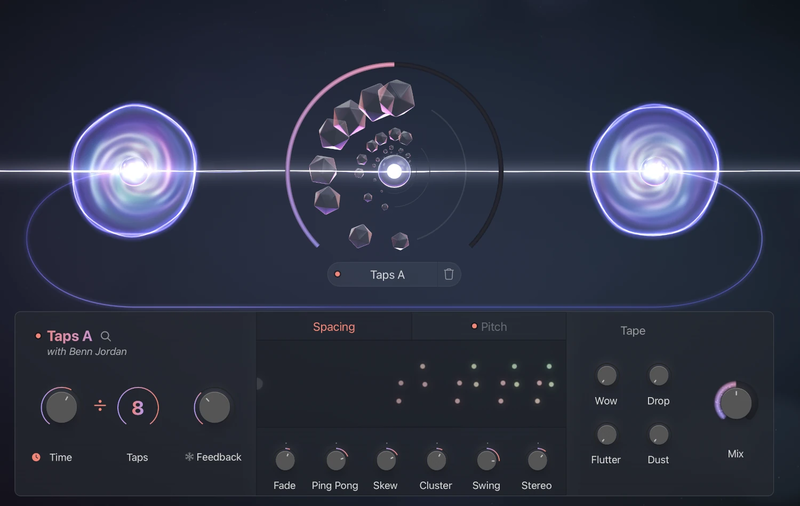Click the divide symbol between Time and Taps

pyautogui.click(x=100, y=407)
